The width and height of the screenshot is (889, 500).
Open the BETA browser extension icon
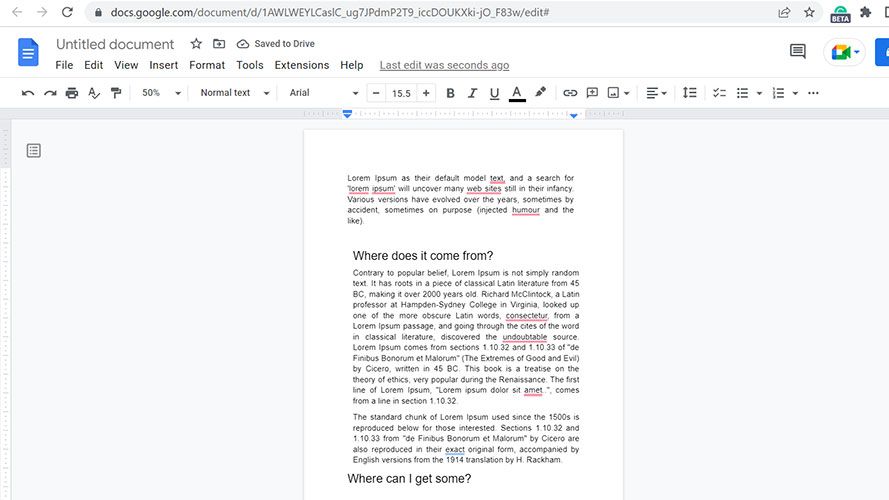(x=840, y=13)
